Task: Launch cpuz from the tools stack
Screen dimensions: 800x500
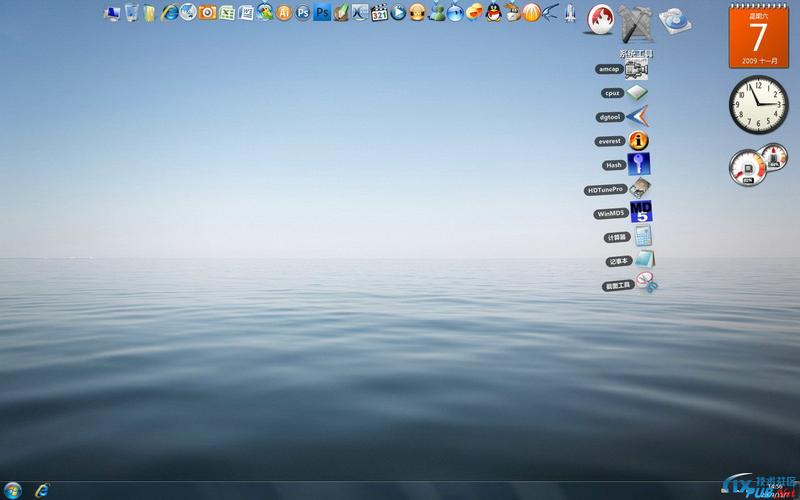Action: (x=637, y=93)
